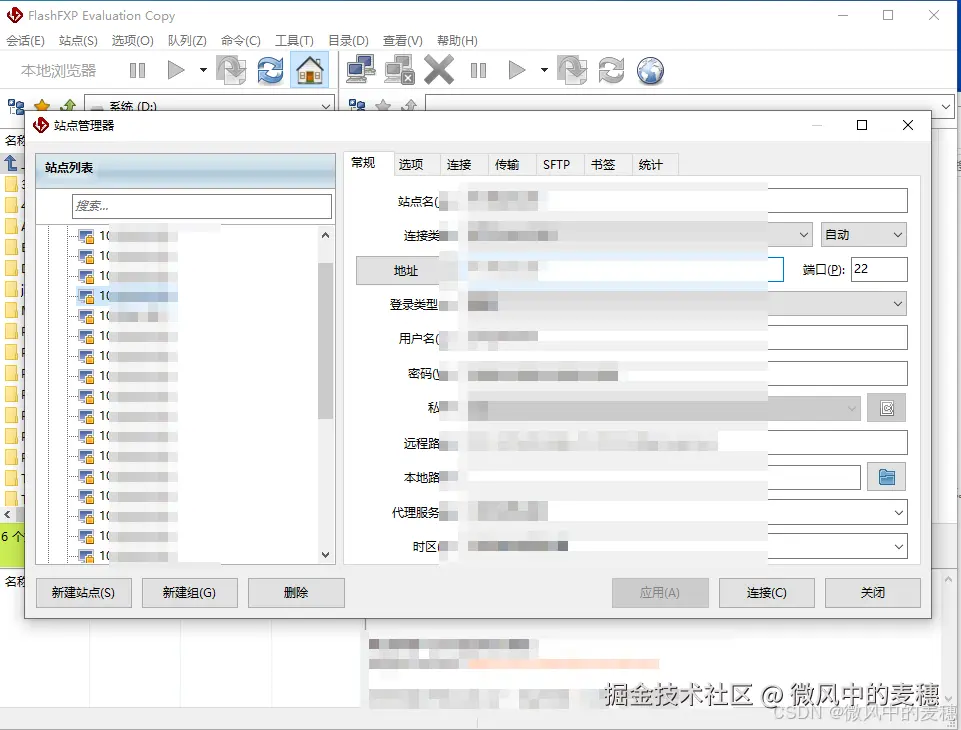Click the local parent folder up-arrow icon
This screenshot has width=961, height=730.
tap(69, 106)
